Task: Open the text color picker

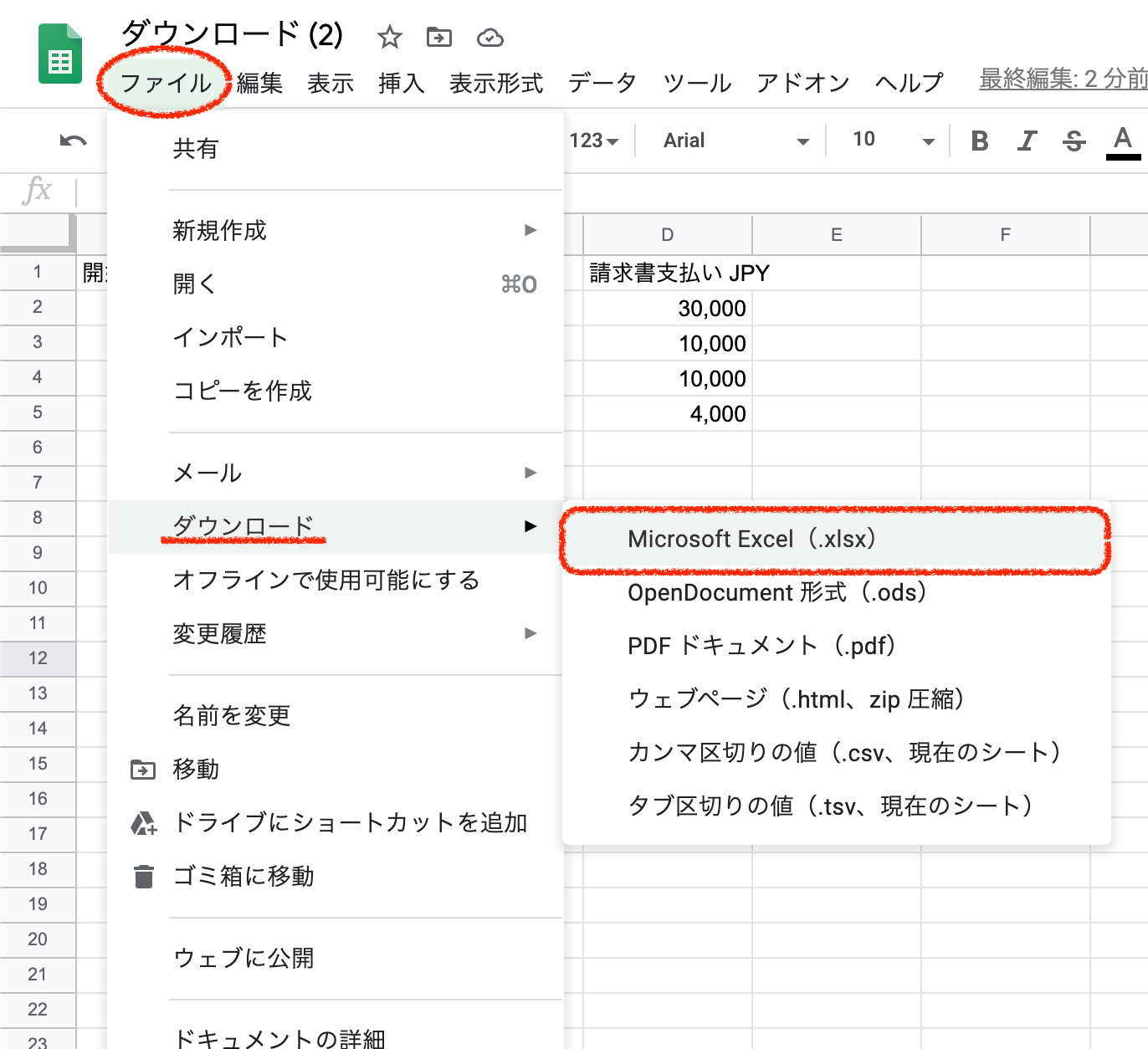Action: [x=1123, y=141]
